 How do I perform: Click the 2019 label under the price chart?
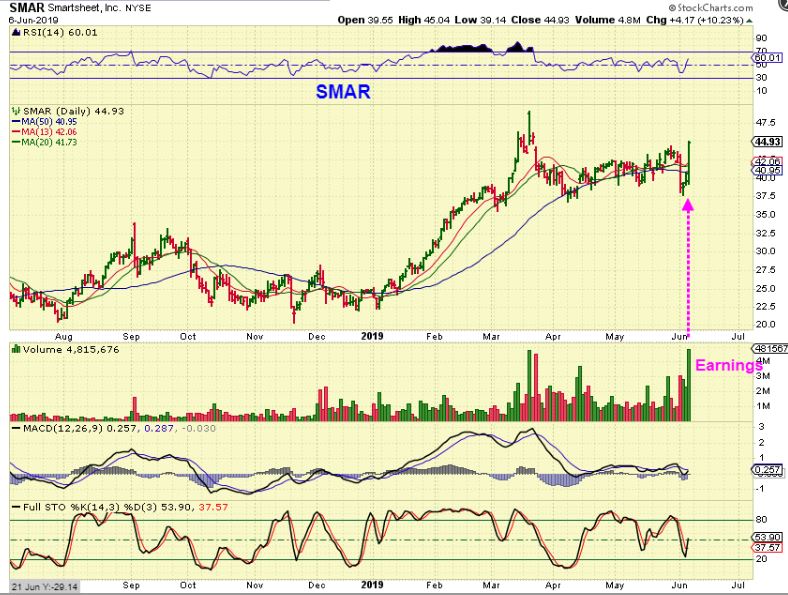[x=372, y=336]
